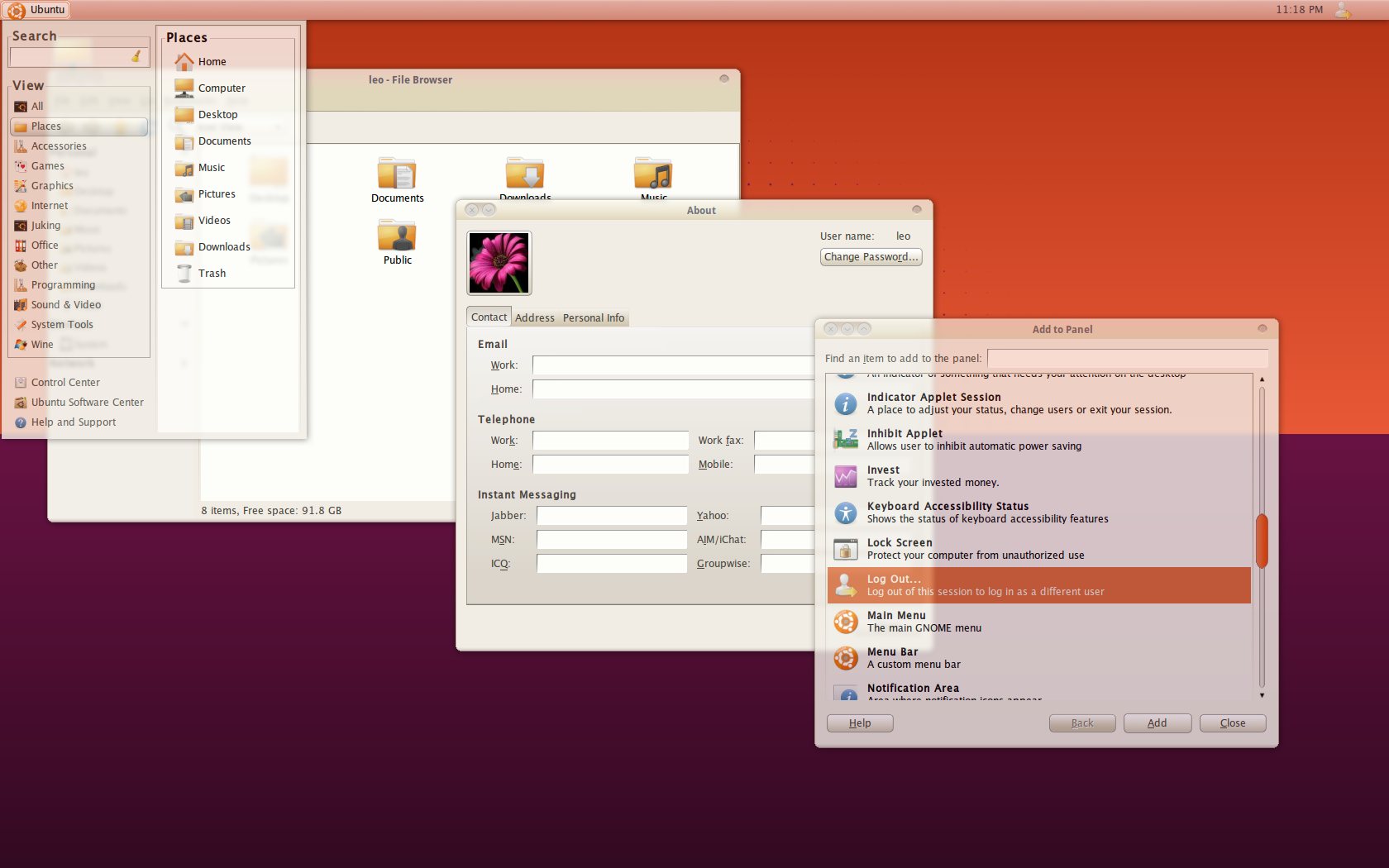The height and width of the screenshot is (868, 1389).
Task: Open Help and Support
Action: [x=65, y=422]
